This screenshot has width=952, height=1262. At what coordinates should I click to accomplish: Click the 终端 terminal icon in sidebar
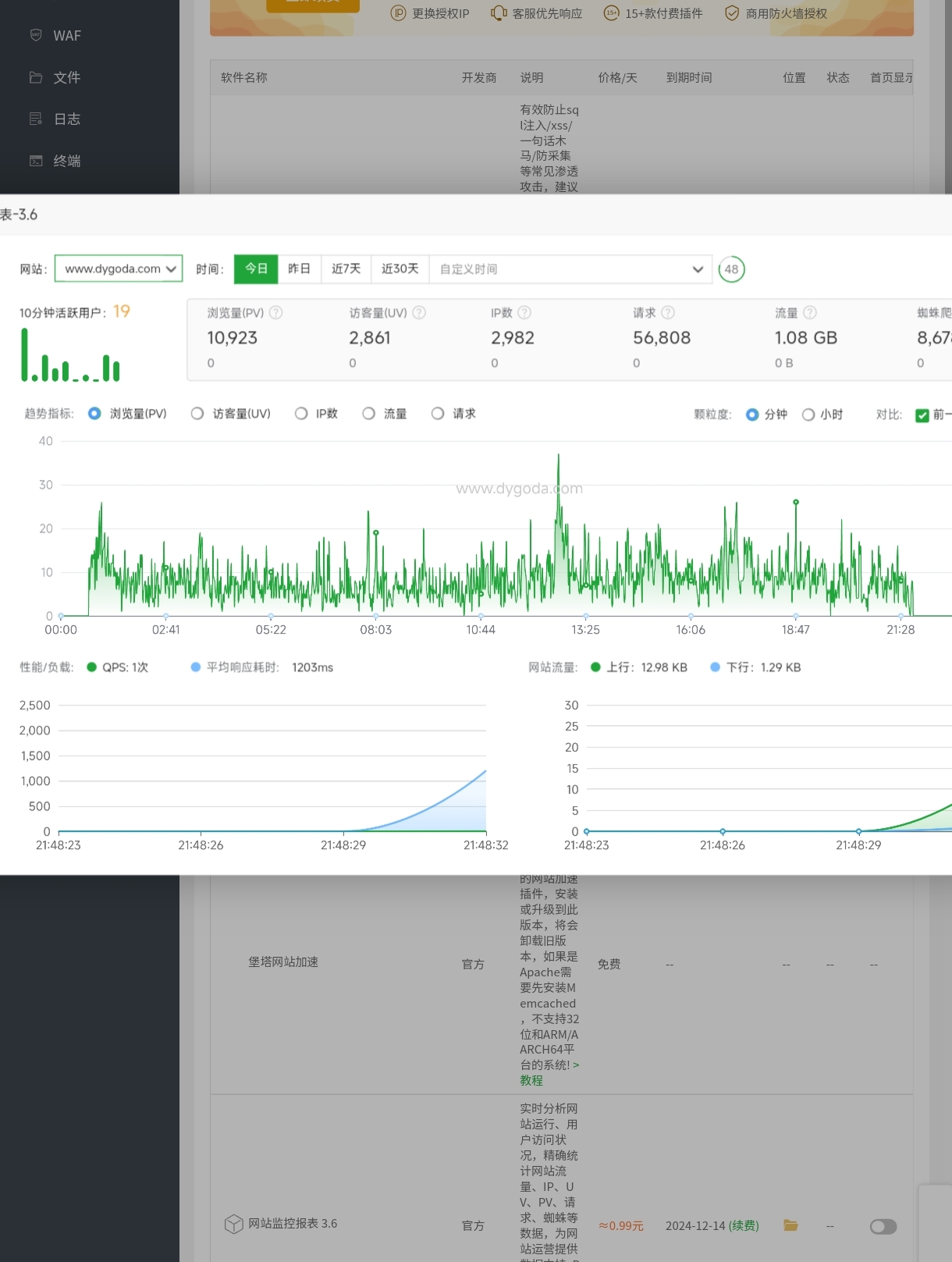pyautogui.click(x=36, y=161)
